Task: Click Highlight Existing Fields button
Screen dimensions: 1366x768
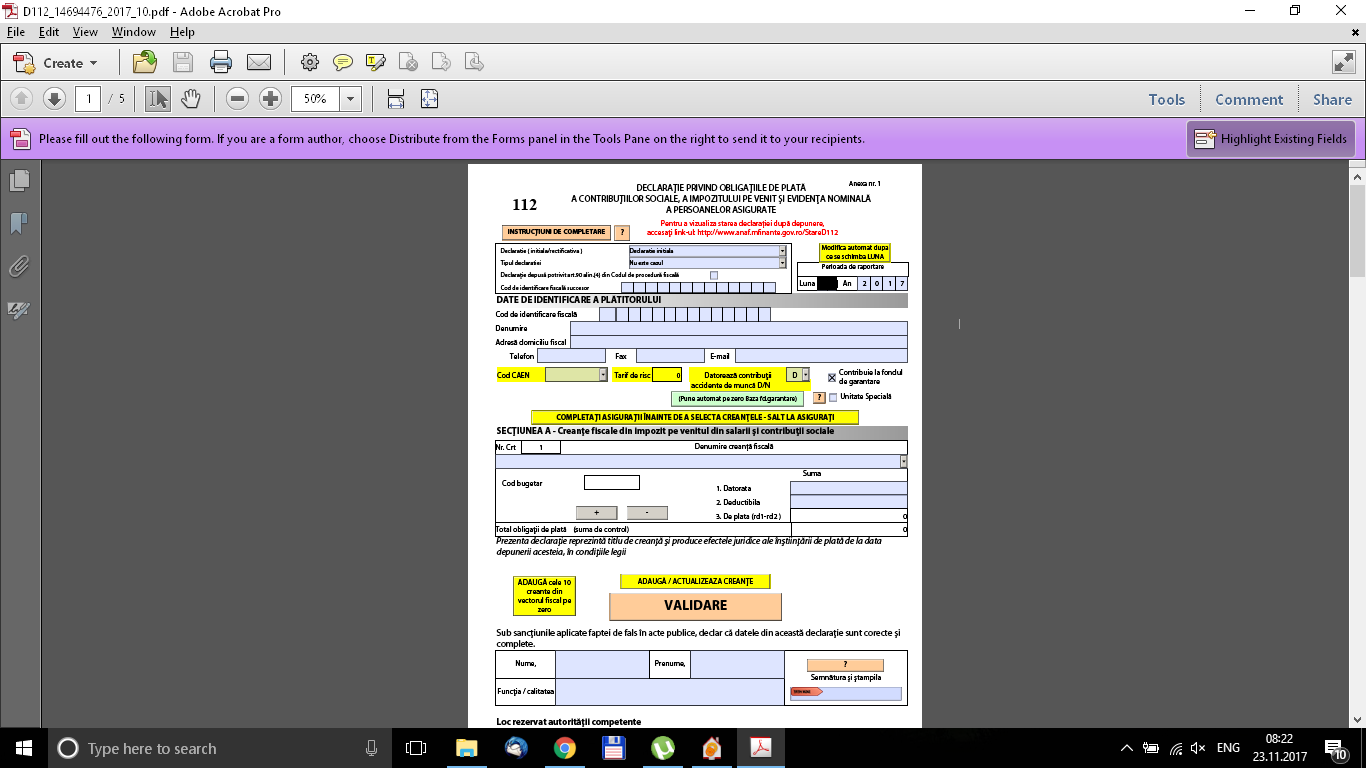Action: point(1271,139)
